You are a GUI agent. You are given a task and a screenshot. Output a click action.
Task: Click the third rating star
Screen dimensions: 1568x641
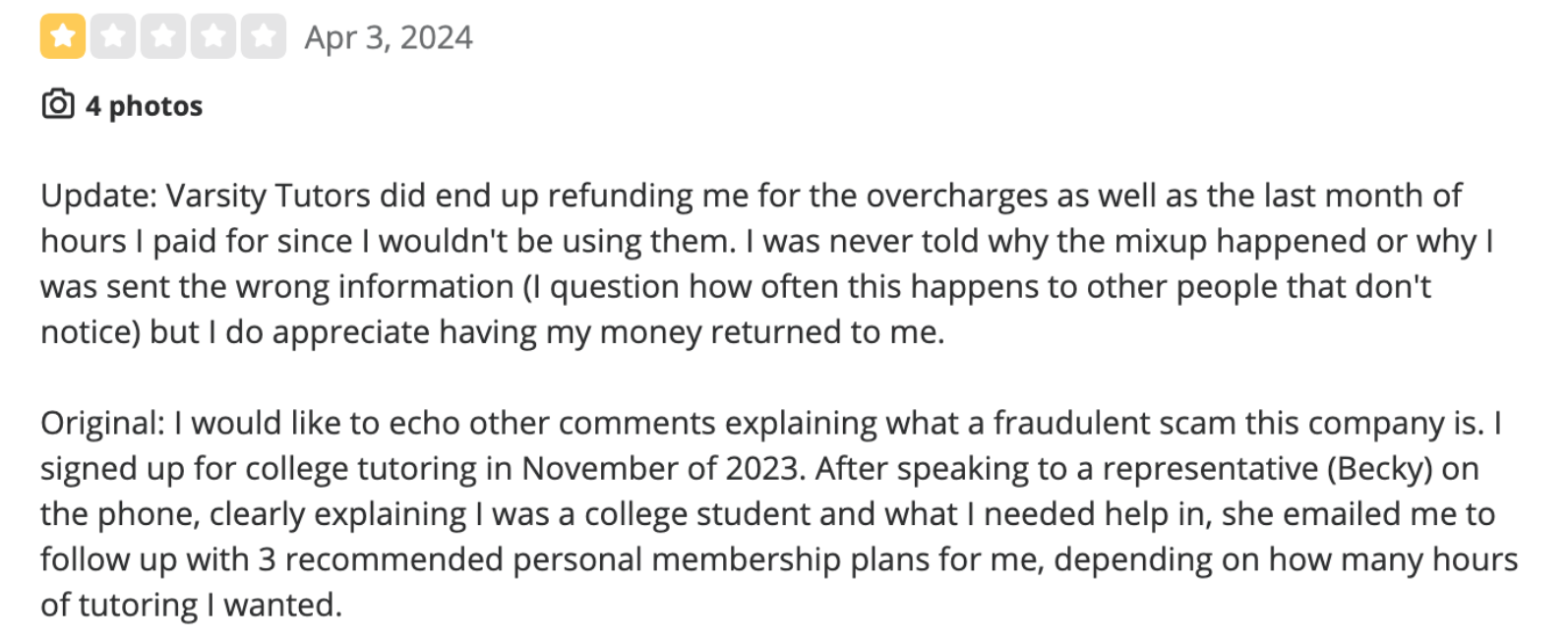161,34
